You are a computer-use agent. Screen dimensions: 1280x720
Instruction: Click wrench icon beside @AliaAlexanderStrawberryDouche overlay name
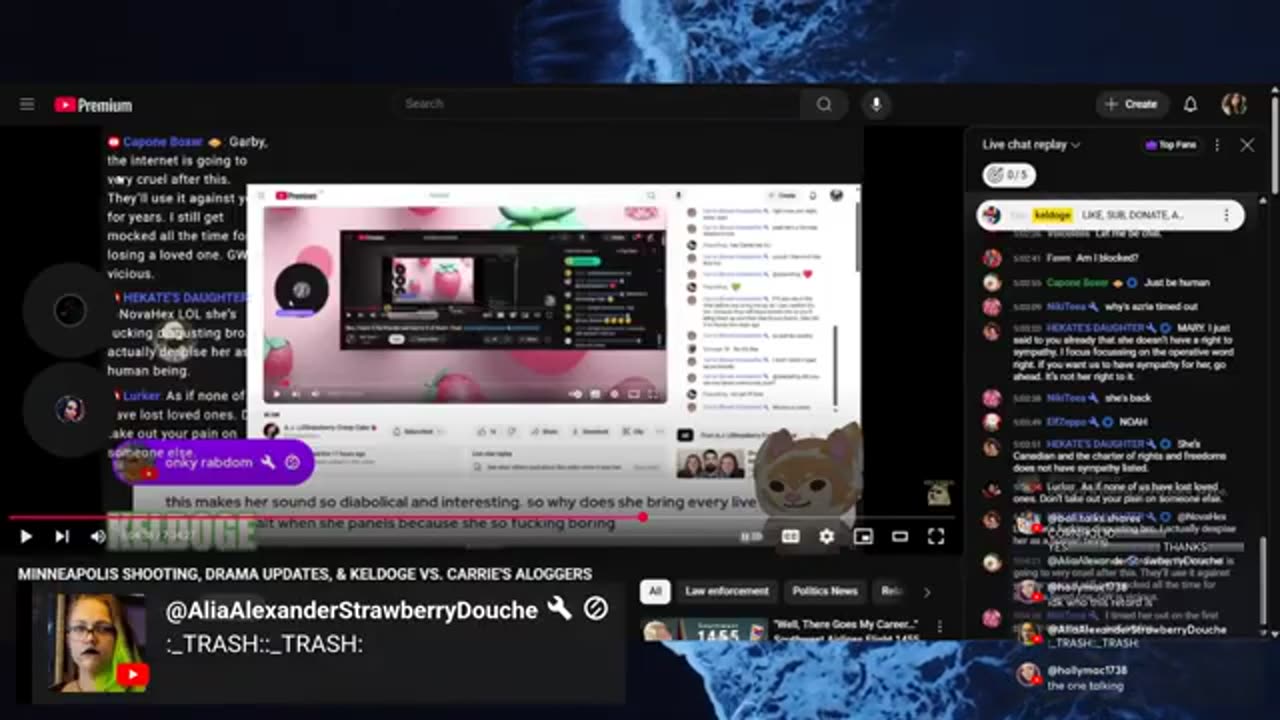[559, 609]
